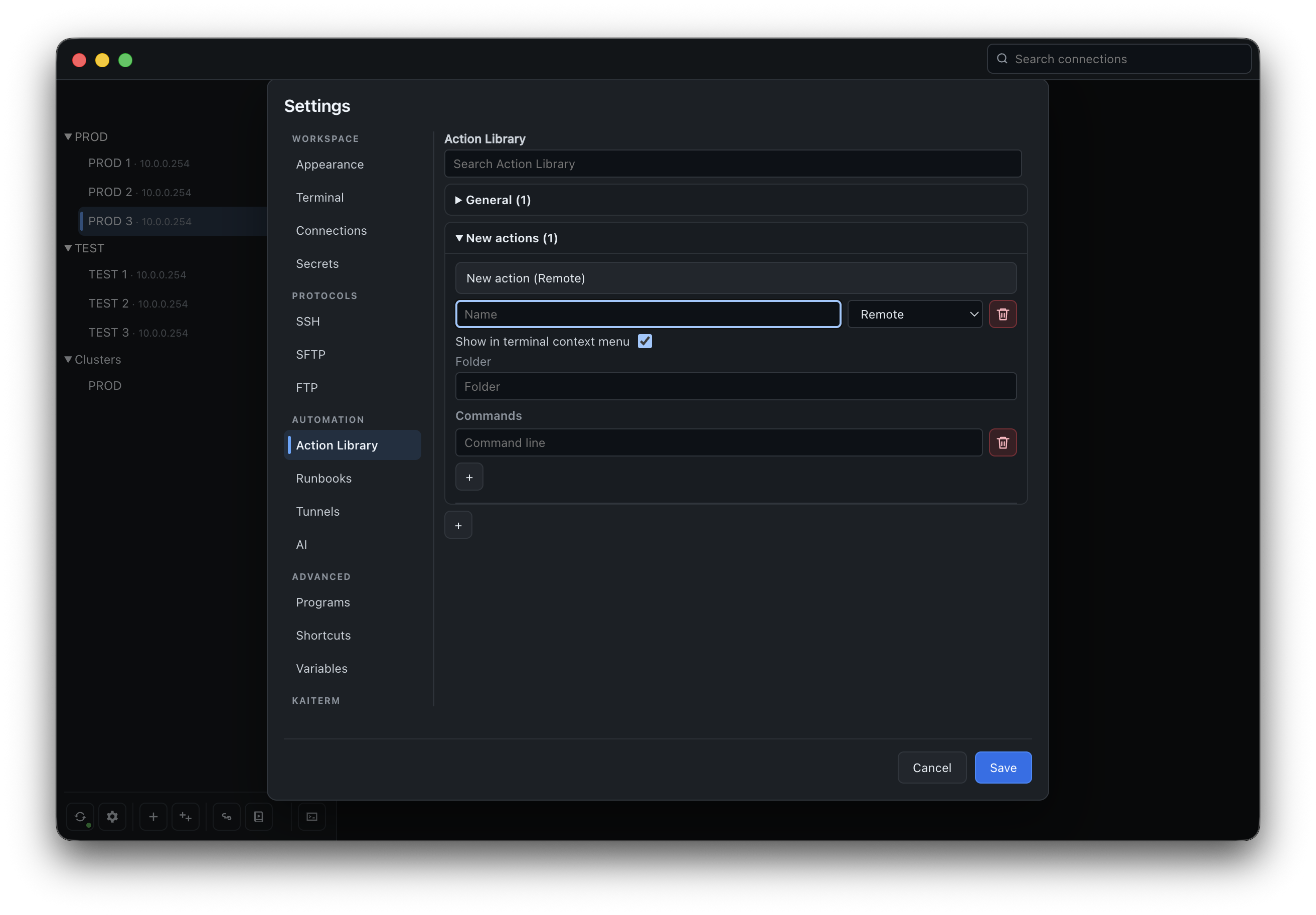
Task: Click the Search connections field
Action: (x=1119, y=59)
